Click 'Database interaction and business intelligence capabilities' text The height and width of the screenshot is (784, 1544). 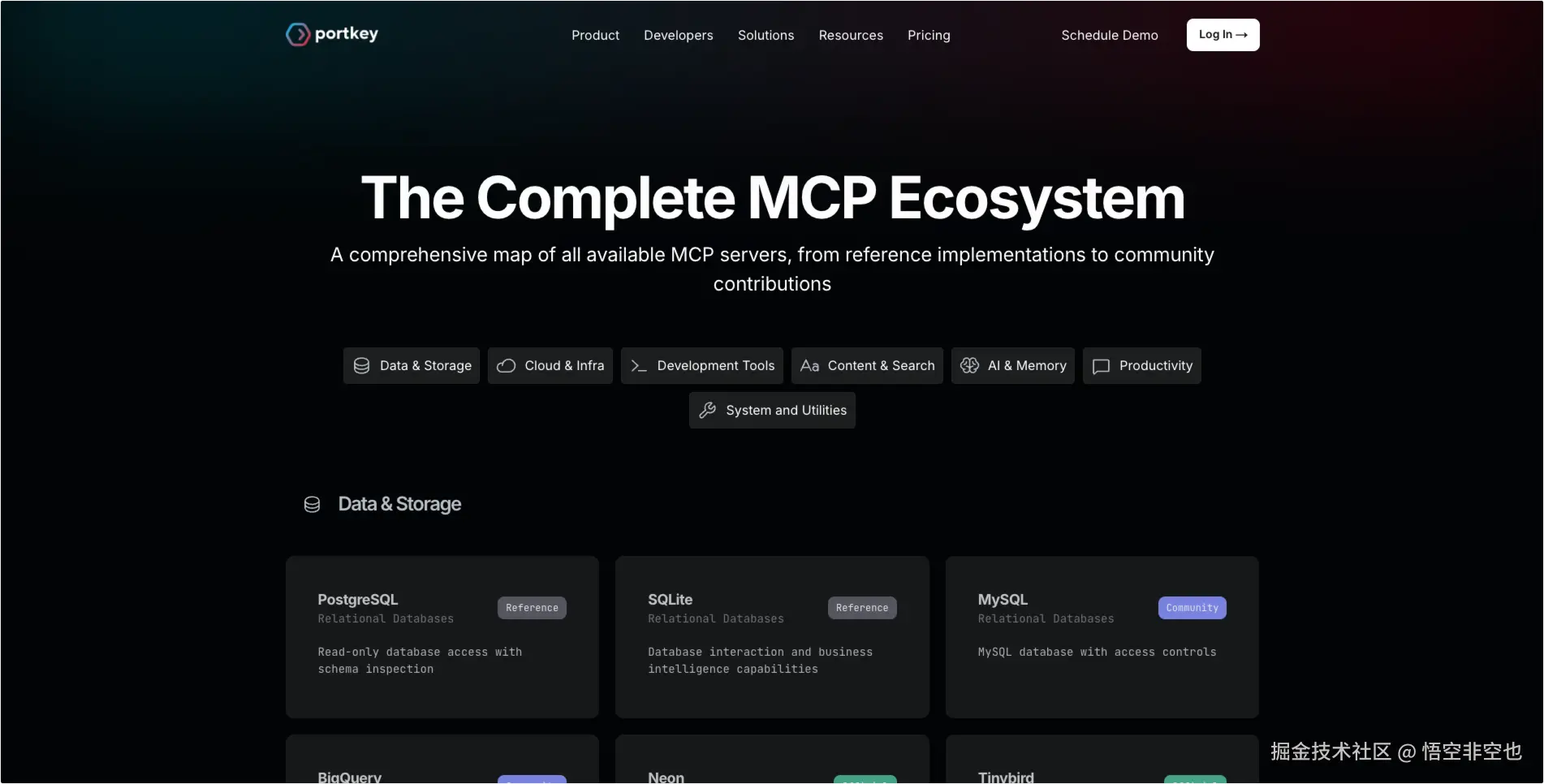760,661
